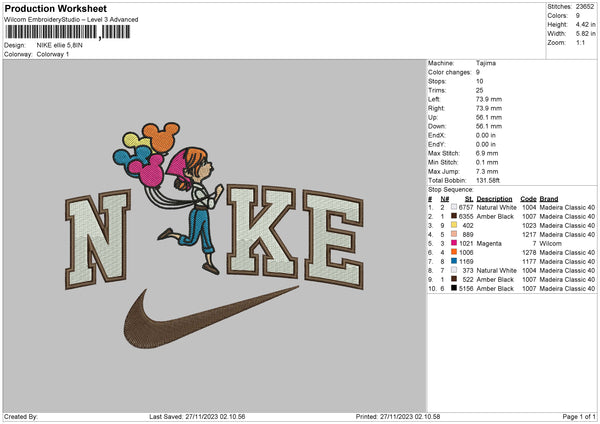Select the code 1023 cell
600x424 pixels.
tap(529, 225)
